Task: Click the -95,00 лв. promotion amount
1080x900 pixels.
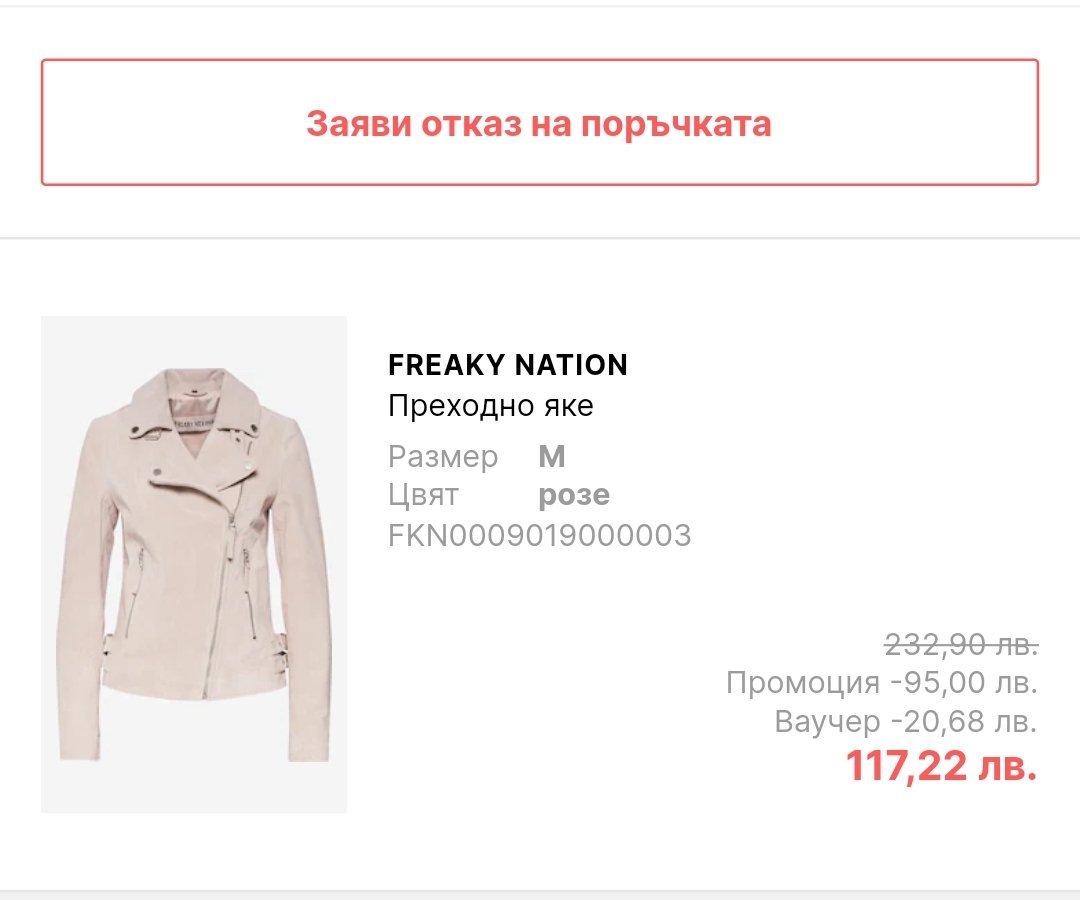Action: [x=963, y=683]
